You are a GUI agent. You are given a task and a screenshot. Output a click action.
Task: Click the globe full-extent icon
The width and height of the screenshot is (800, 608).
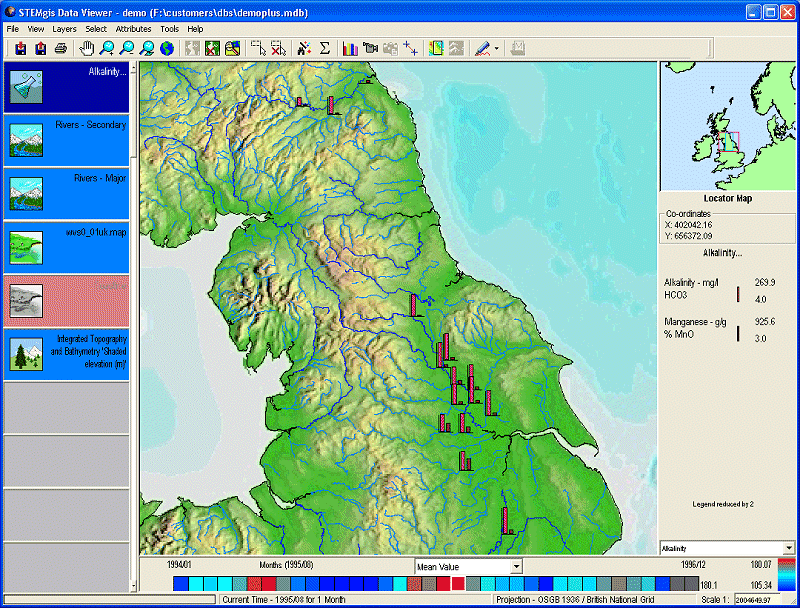(x=166, y=48)
